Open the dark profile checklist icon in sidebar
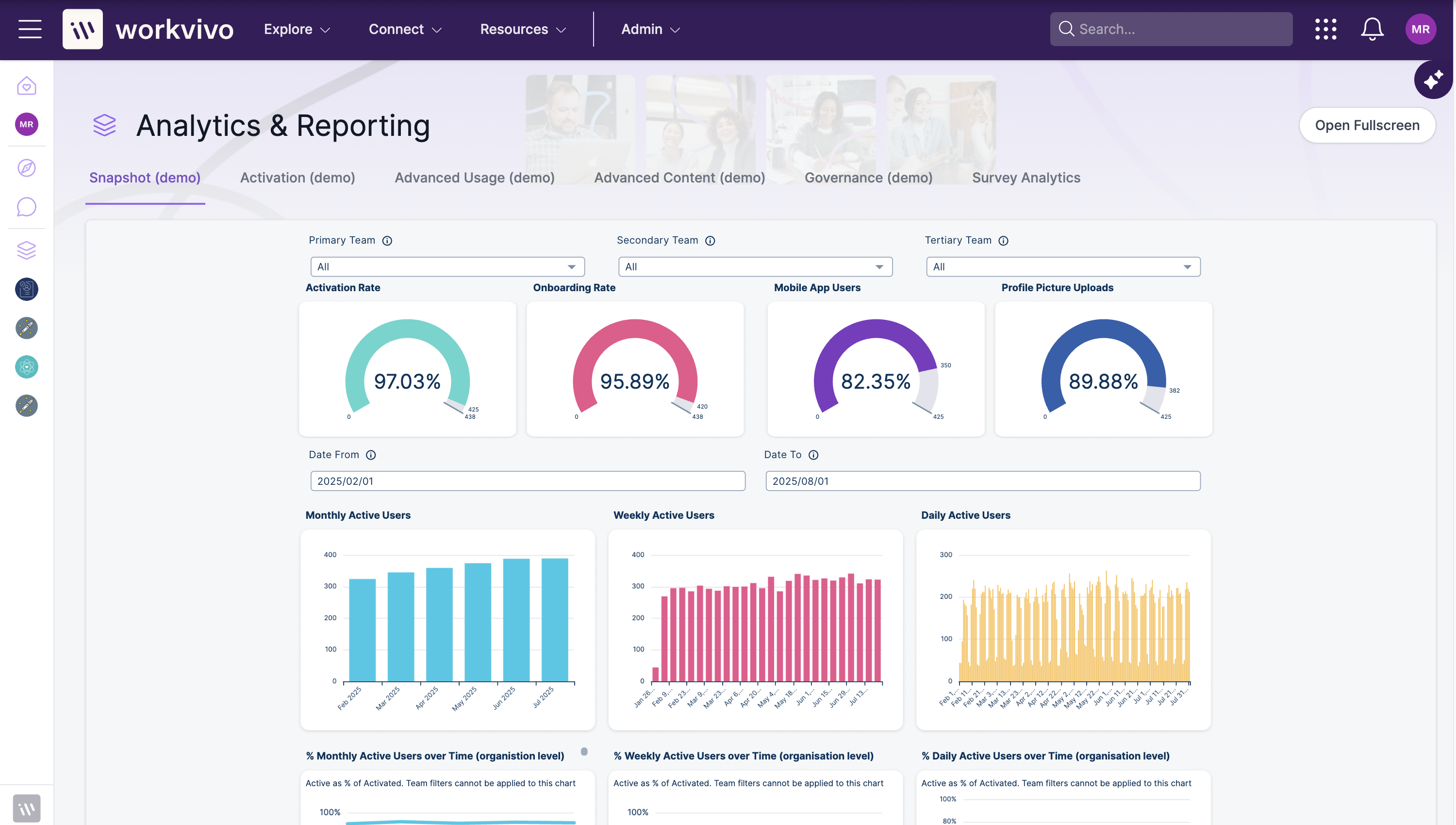The image size is (1456, 825). (x=26, y=289)
